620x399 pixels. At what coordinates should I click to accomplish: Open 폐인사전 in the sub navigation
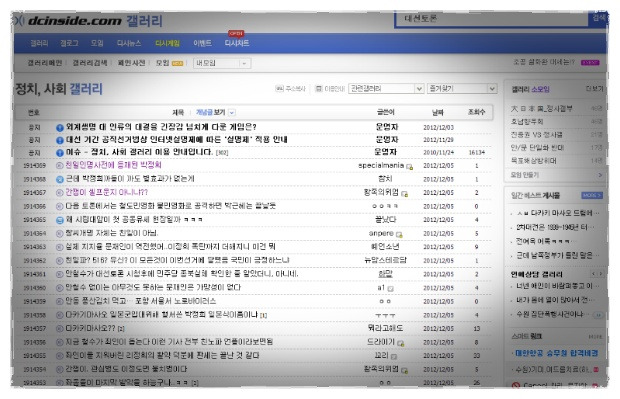click(131, 63)
